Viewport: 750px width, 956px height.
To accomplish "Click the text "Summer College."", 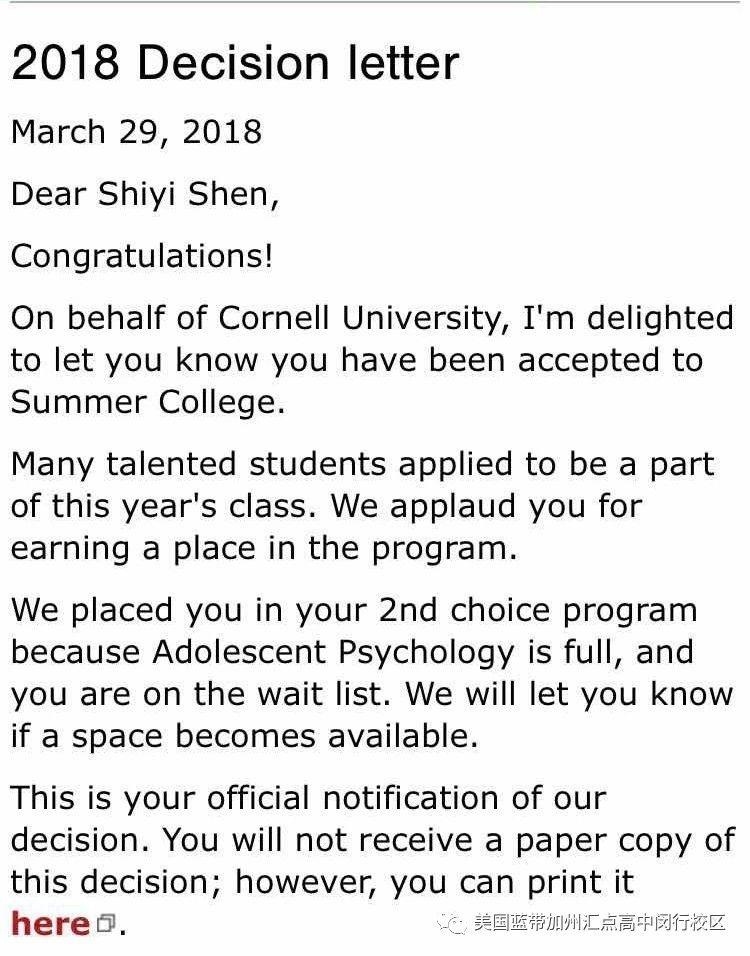I will [x=148, y=402].
